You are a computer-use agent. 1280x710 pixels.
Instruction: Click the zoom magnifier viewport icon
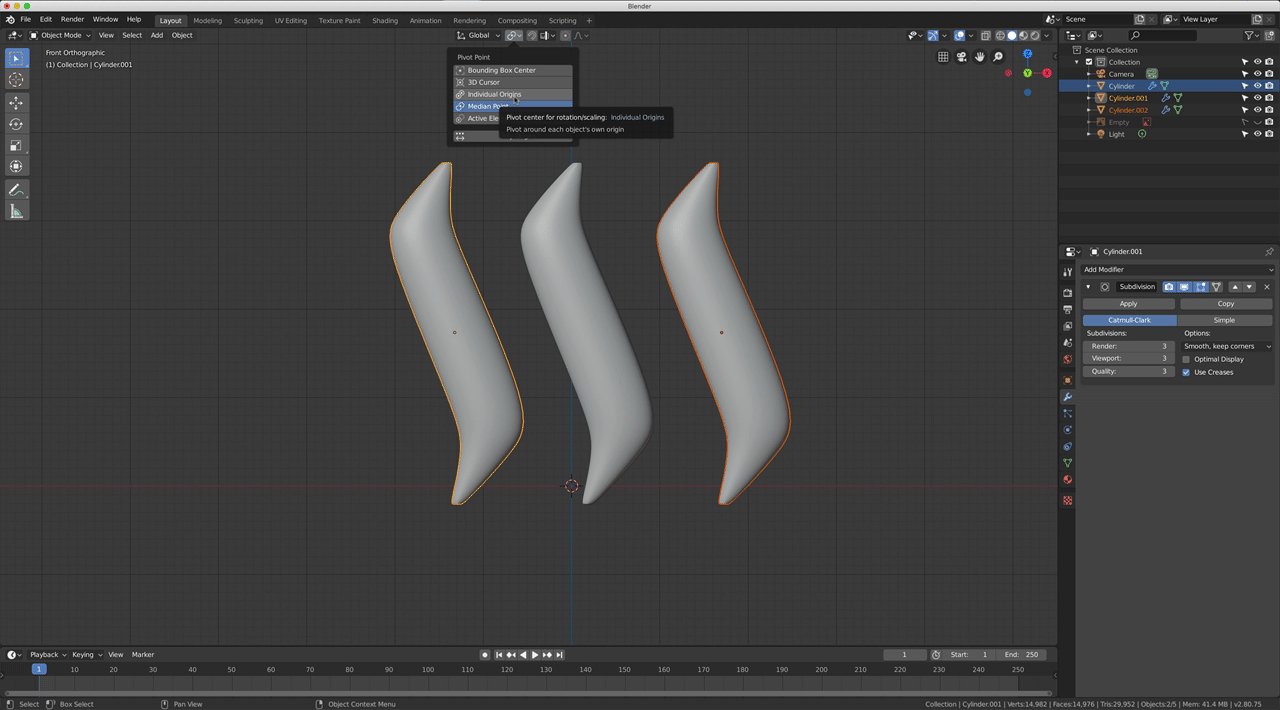click(998, 57)
